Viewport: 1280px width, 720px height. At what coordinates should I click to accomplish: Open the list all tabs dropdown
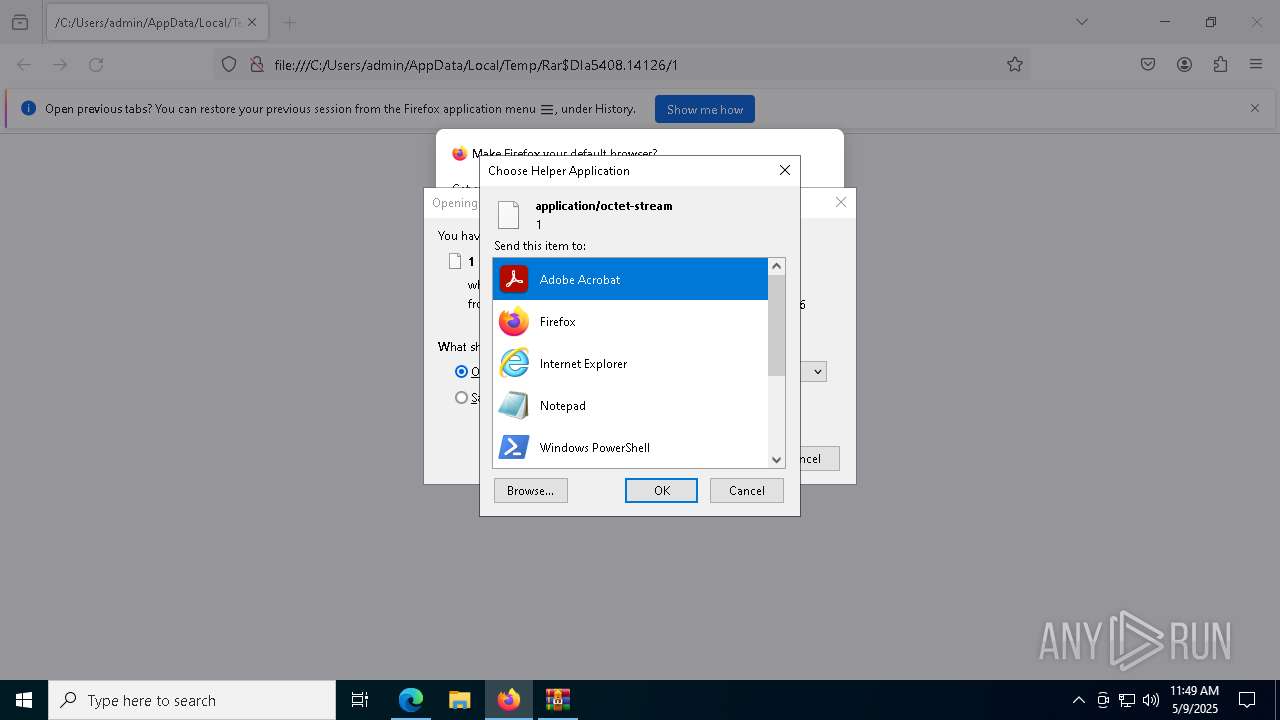click(1081, 22)
